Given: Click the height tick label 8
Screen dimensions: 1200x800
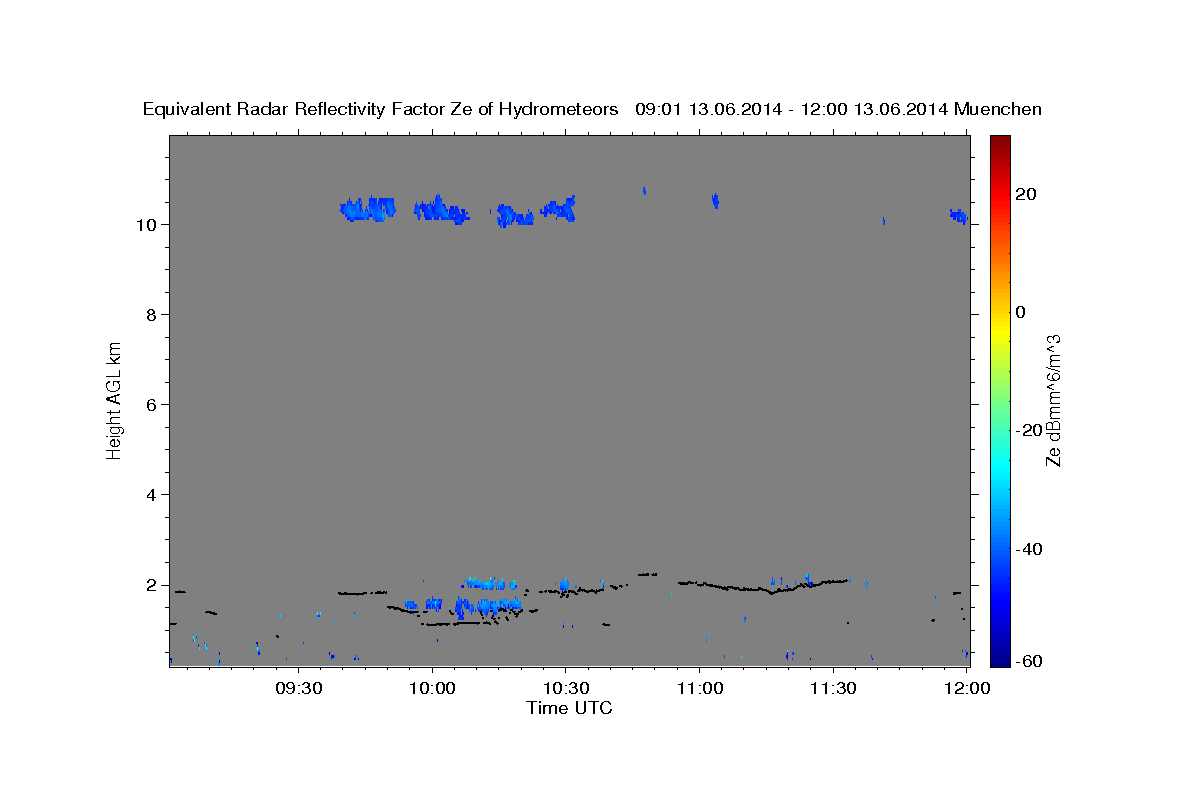Looking at the screenshot, I should (x=152, y=314).
